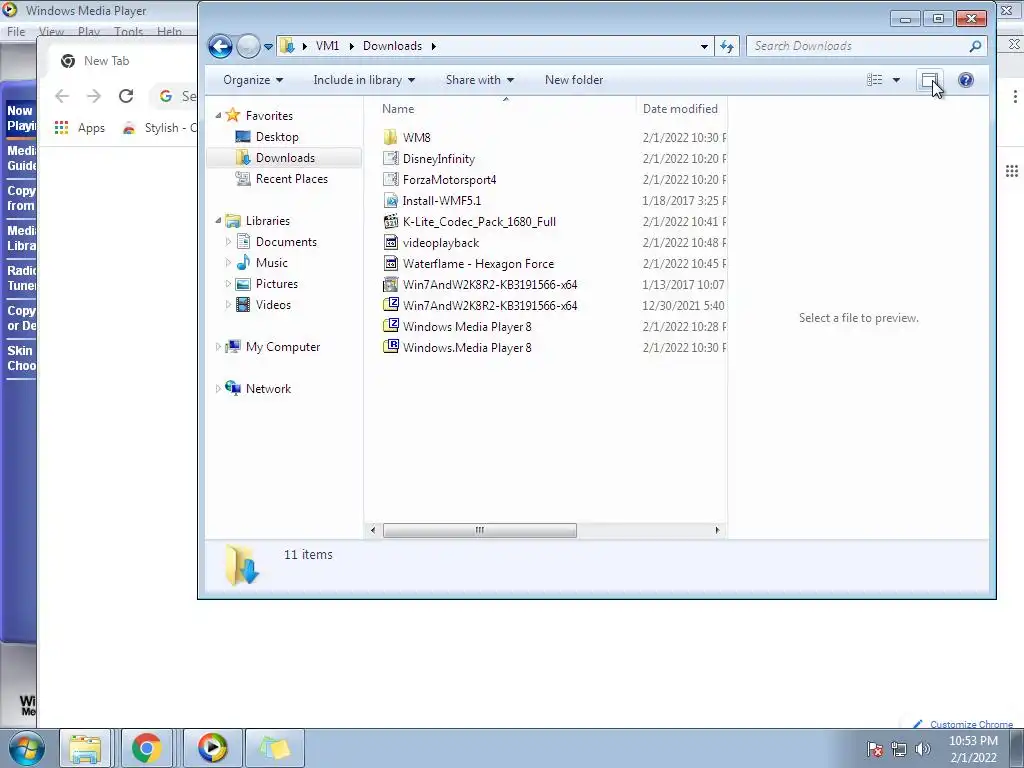Open the recent locations dropdown beside Forward
Image resolution: width=1024 pixels, height=768 pixels.
point(268,47)
